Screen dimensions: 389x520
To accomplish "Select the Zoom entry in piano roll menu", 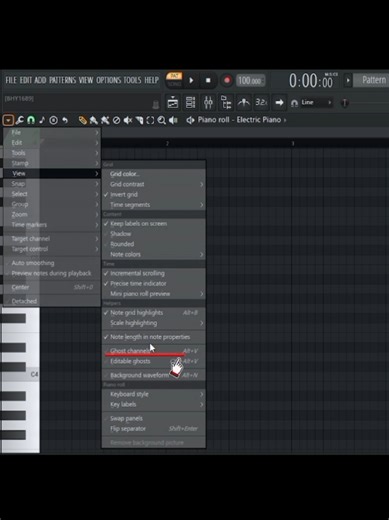I will 52,214.
